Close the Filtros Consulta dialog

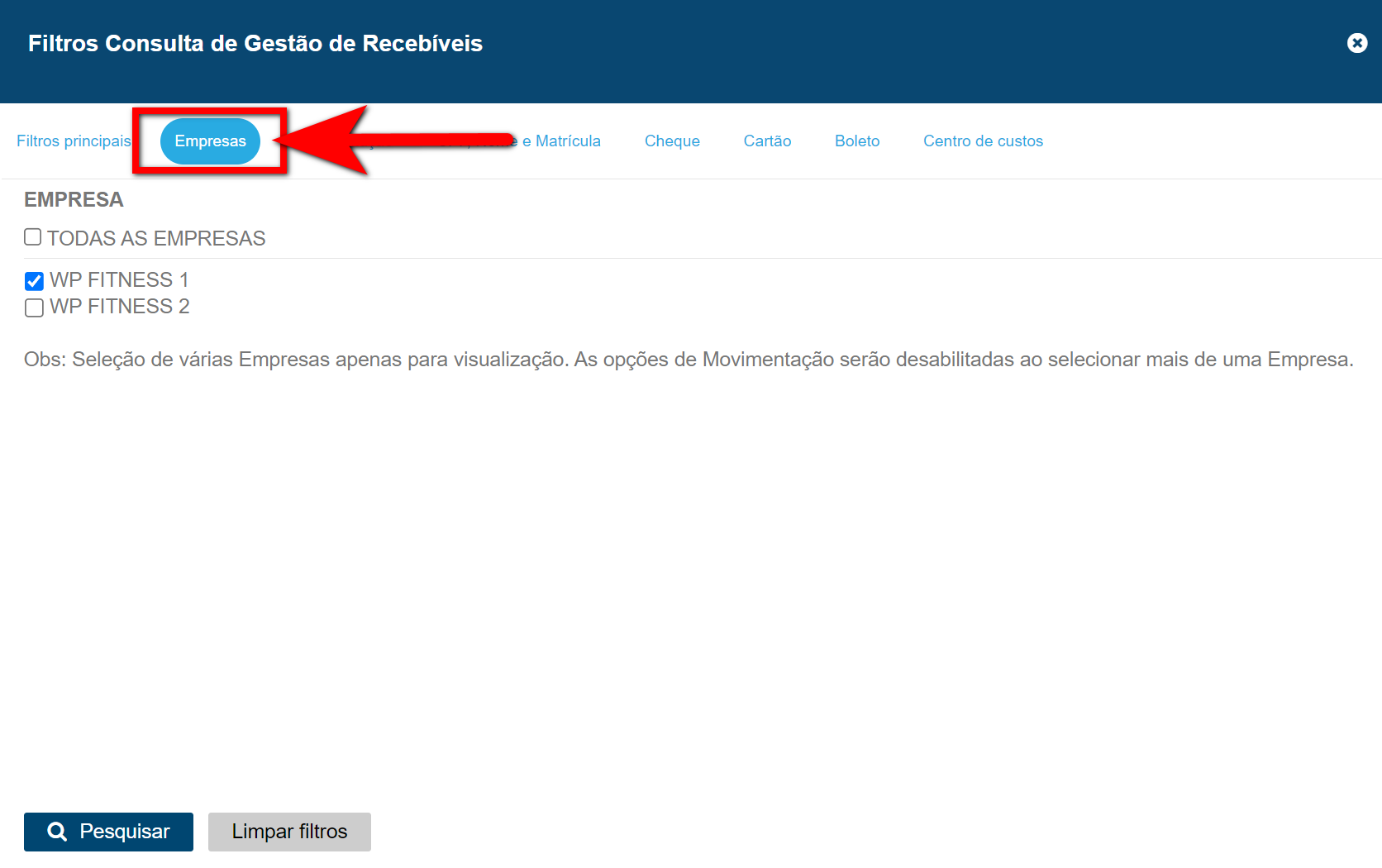1356,43
